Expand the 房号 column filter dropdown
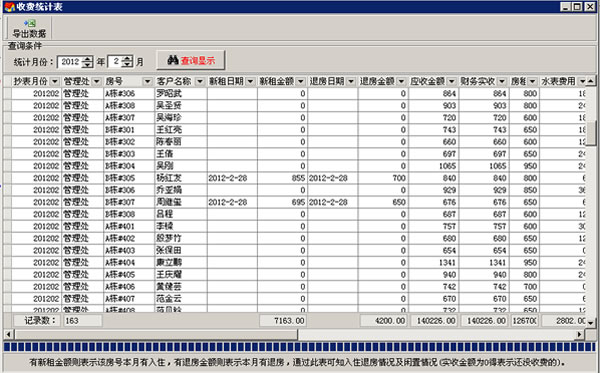600x373 pixels. 148,81
